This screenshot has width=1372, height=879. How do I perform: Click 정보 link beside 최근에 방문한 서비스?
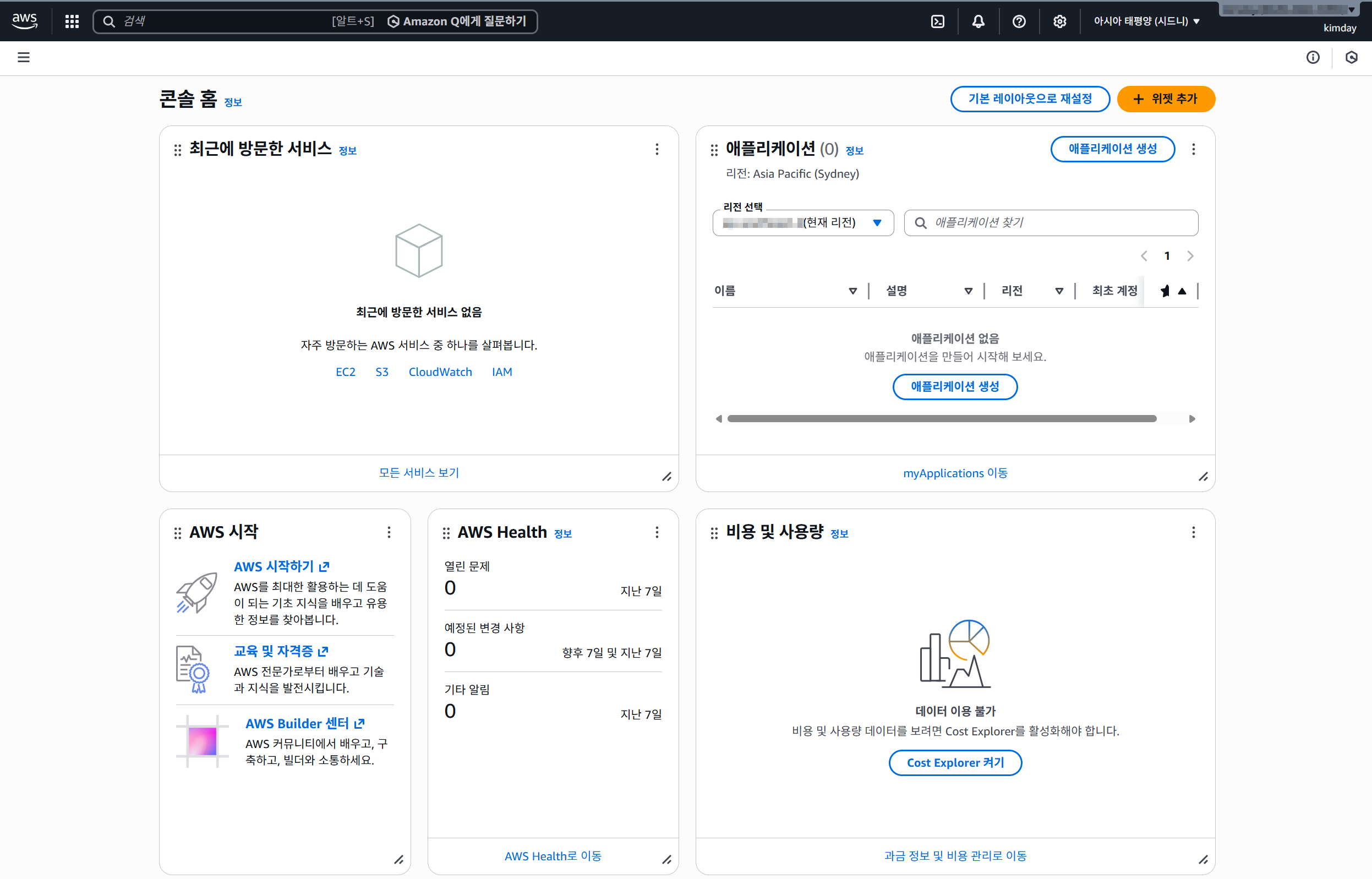pyautogui.click(x=348, y=151)
